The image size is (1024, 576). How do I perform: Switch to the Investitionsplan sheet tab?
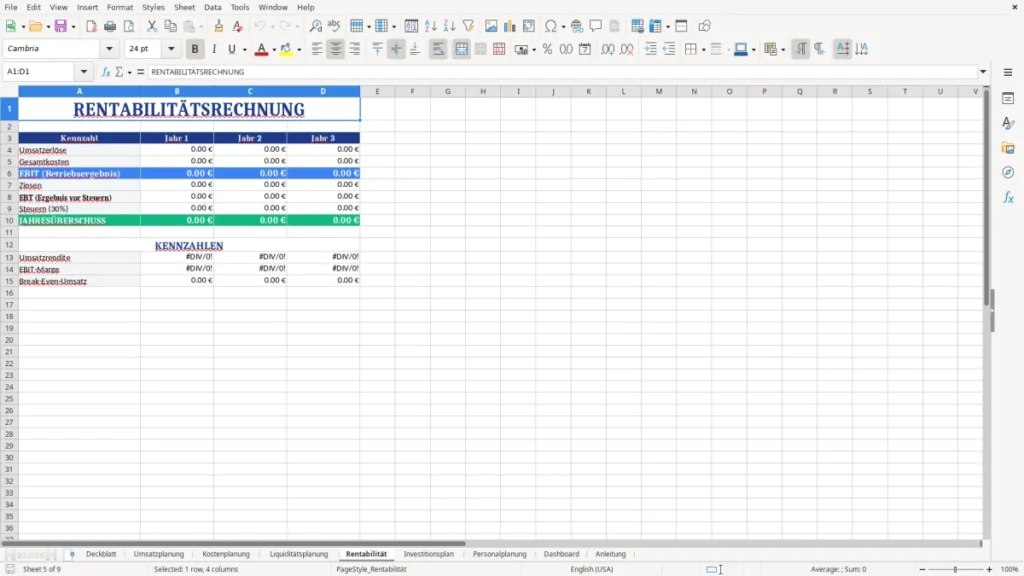coord(428,554)
